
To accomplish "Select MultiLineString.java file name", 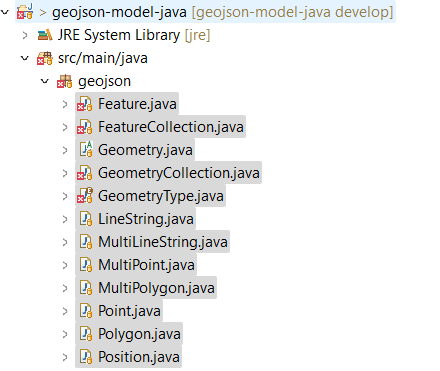I will coord(163,242).
